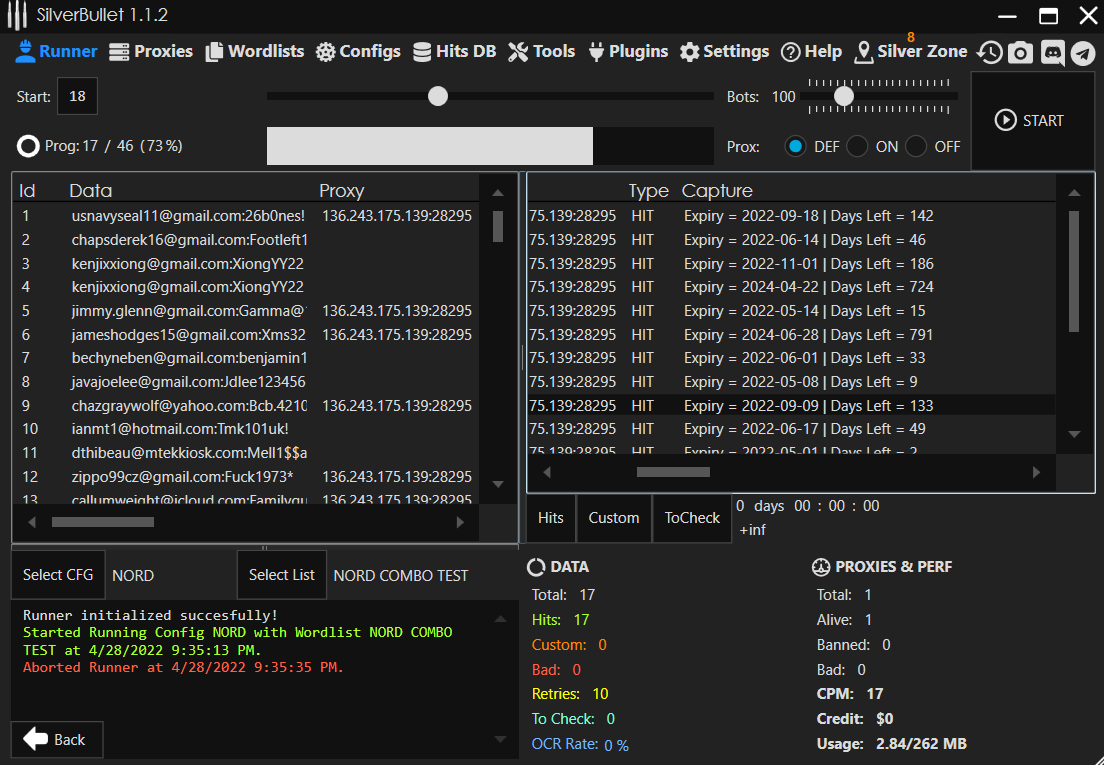Switch to the ToCheck tab
The height and width of the screenshot is (765, 1104).
click(x=692, y=518)
